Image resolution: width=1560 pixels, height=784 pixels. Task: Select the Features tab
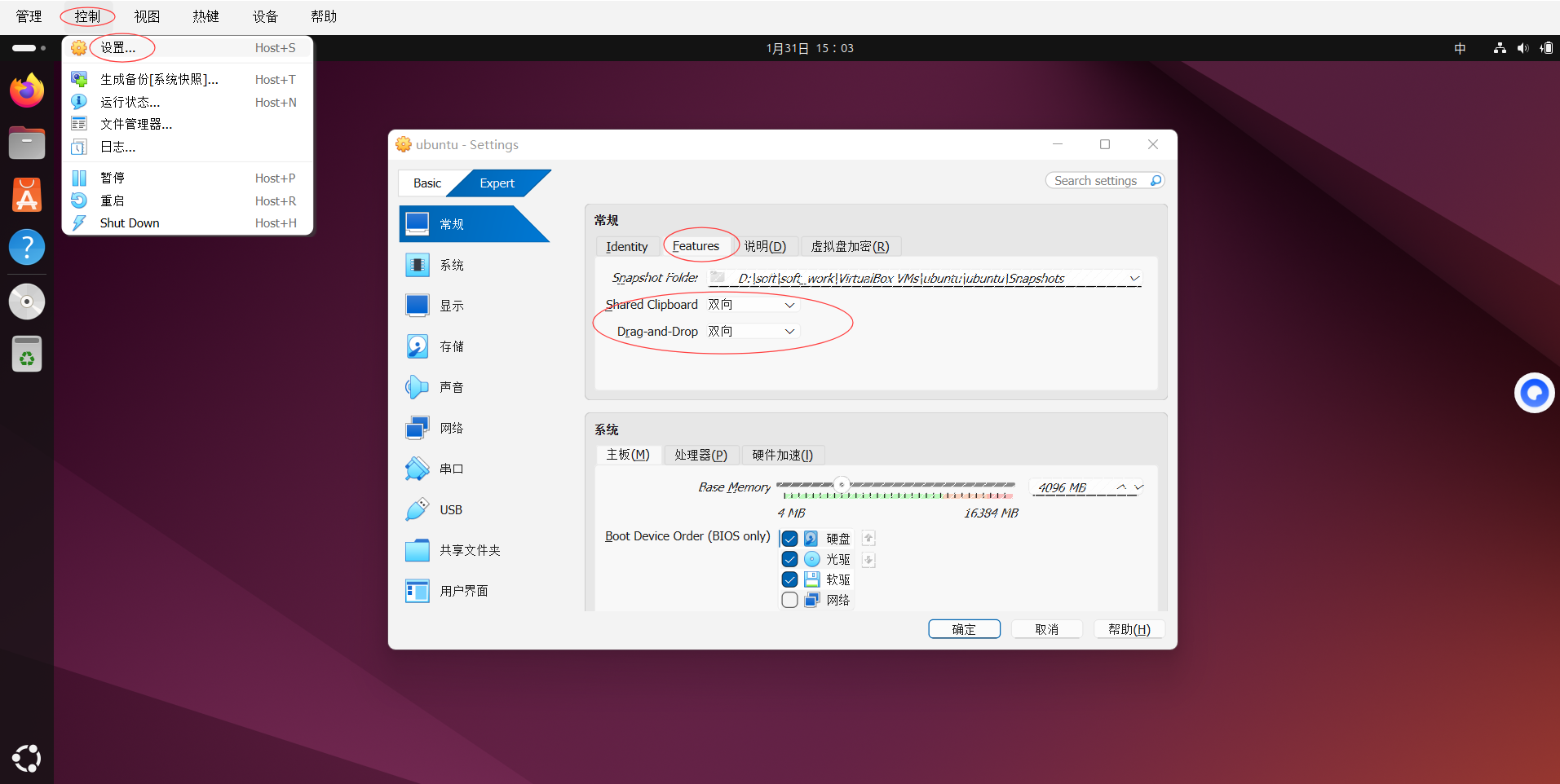696,246
